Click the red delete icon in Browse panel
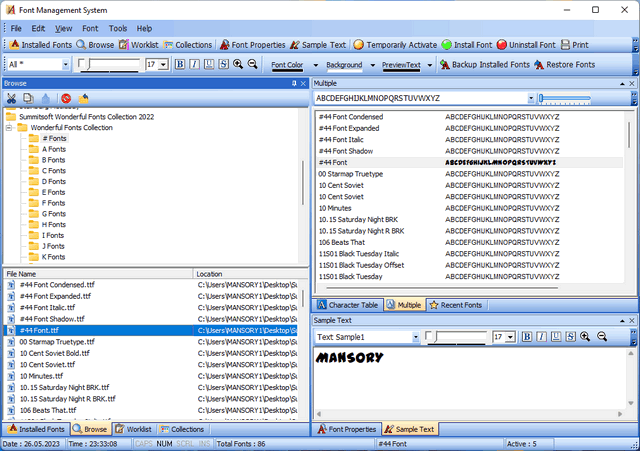The image size is (640, 451). coord(66,98)
